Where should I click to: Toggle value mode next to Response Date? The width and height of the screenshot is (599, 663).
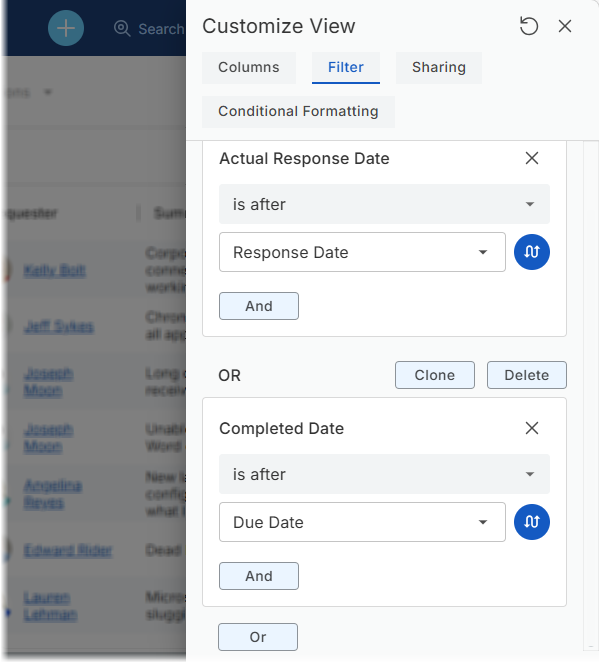[532, 252]
